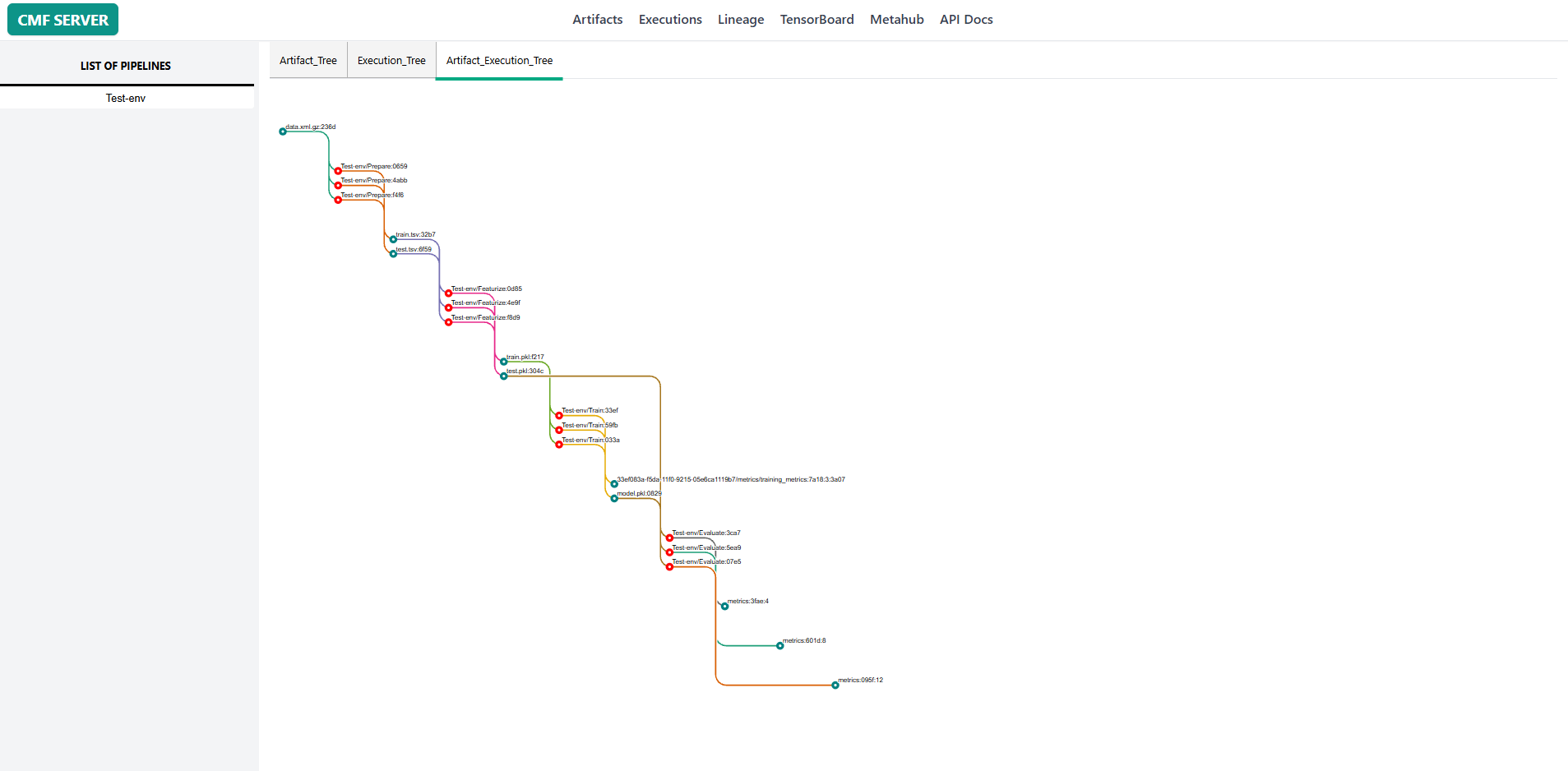Click the train.pkl:f217 artifact node
Viewport: 1568px width, 771px height.
tap(502, 362)
